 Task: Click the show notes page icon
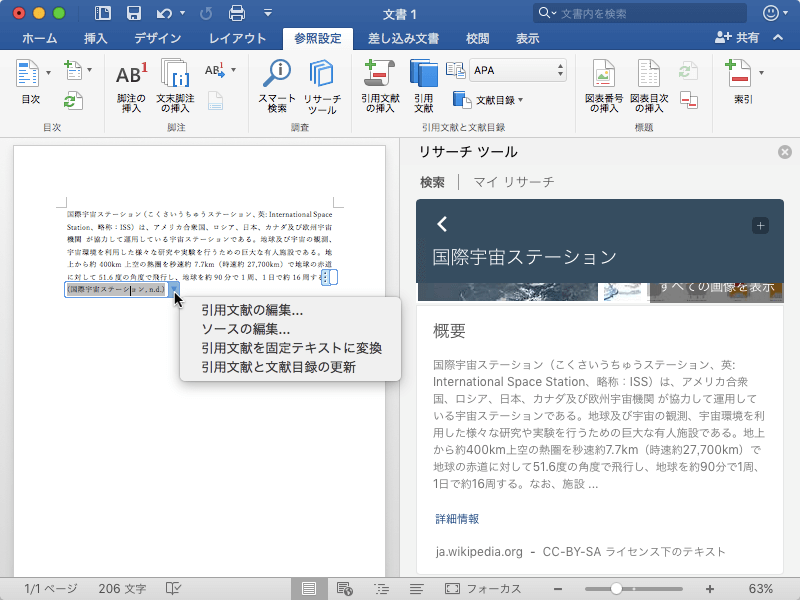215,101
